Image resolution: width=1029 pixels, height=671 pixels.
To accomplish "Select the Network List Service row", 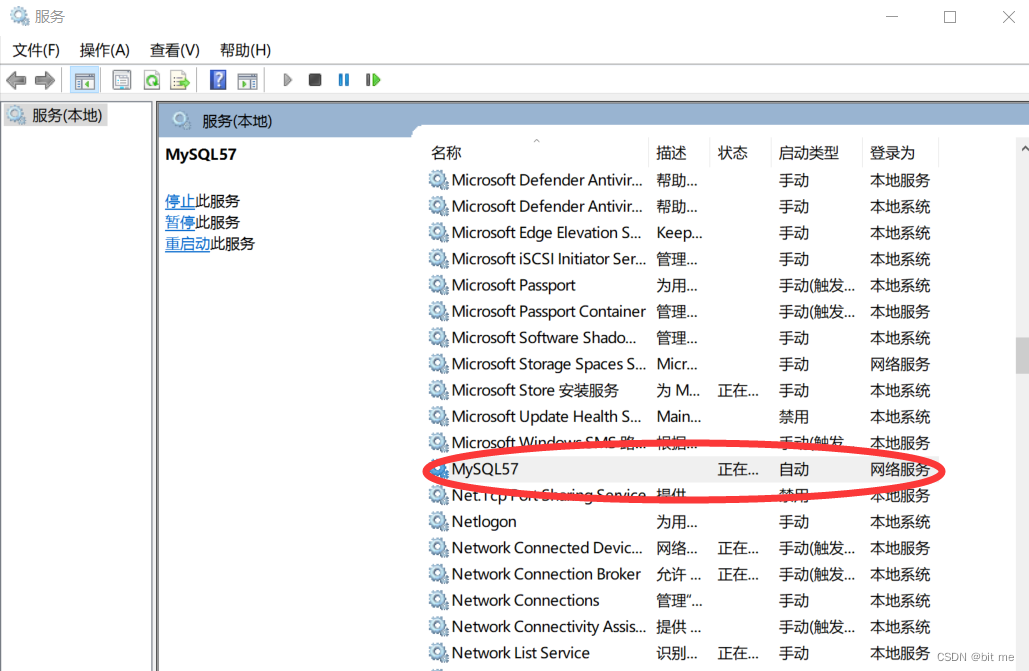I will [x=682, y=653].
